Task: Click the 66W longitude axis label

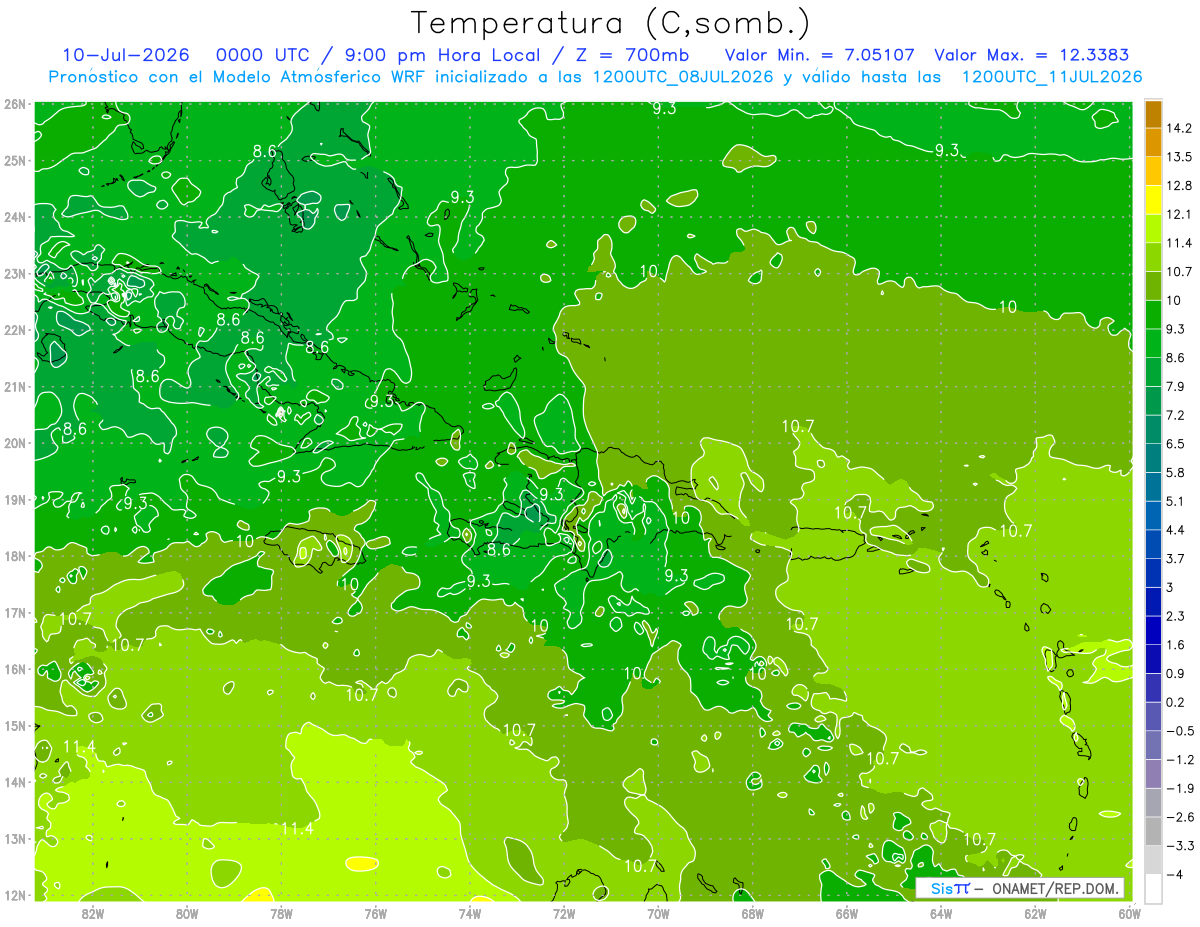Action: [847, 913]
